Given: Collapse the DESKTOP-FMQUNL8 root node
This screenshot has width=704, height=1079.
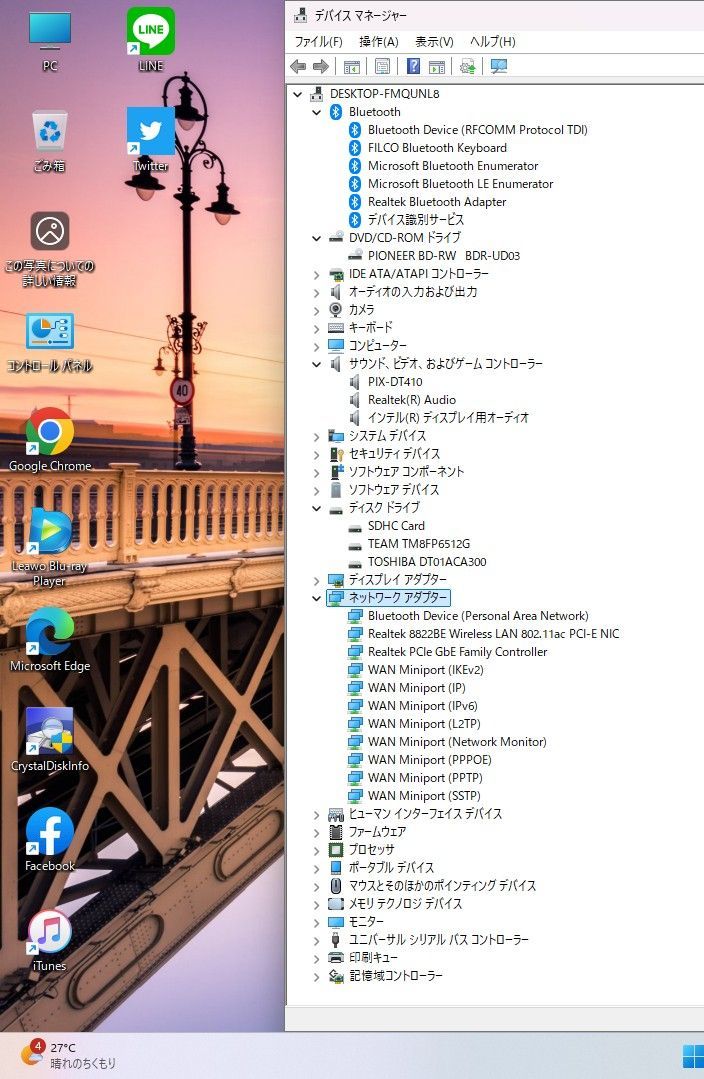Looking at the screenshot, I should (x=298, y=94).
